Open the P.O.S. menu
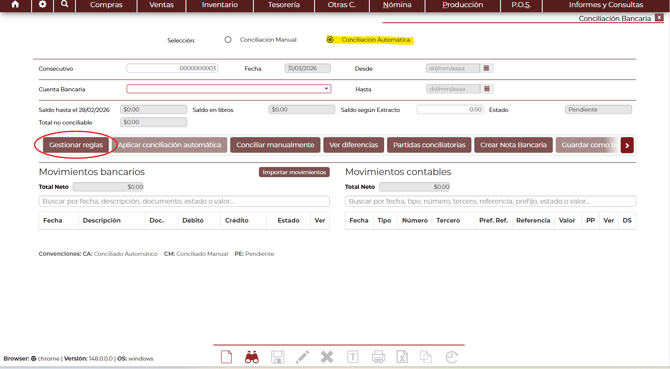 [521, 5]
